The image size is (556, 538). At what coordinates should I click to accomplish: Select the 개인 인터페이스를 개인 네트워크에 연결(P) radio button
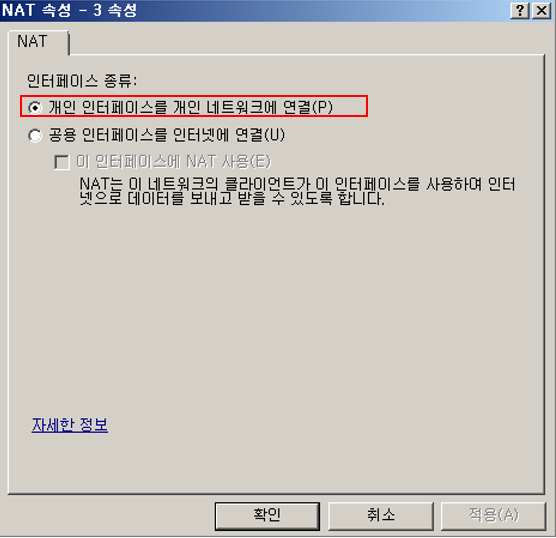click(181, 107)
